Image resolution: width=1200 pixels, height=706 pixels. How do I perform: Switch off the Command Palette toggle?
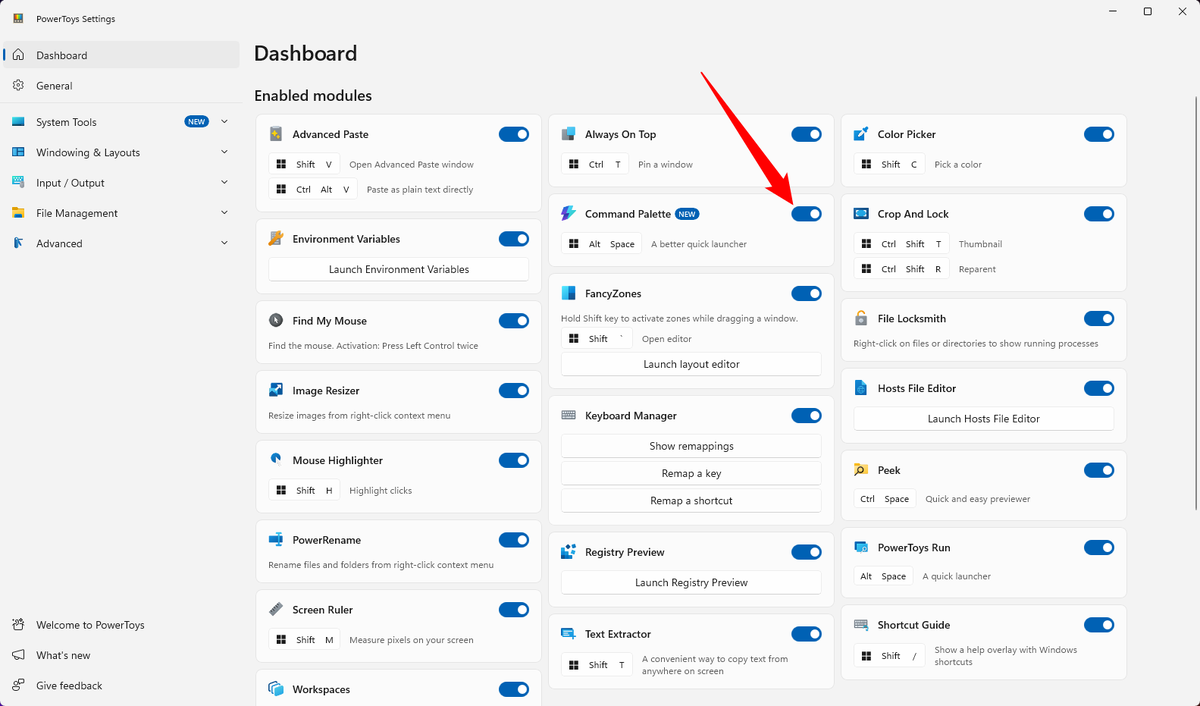click(806, 214)
